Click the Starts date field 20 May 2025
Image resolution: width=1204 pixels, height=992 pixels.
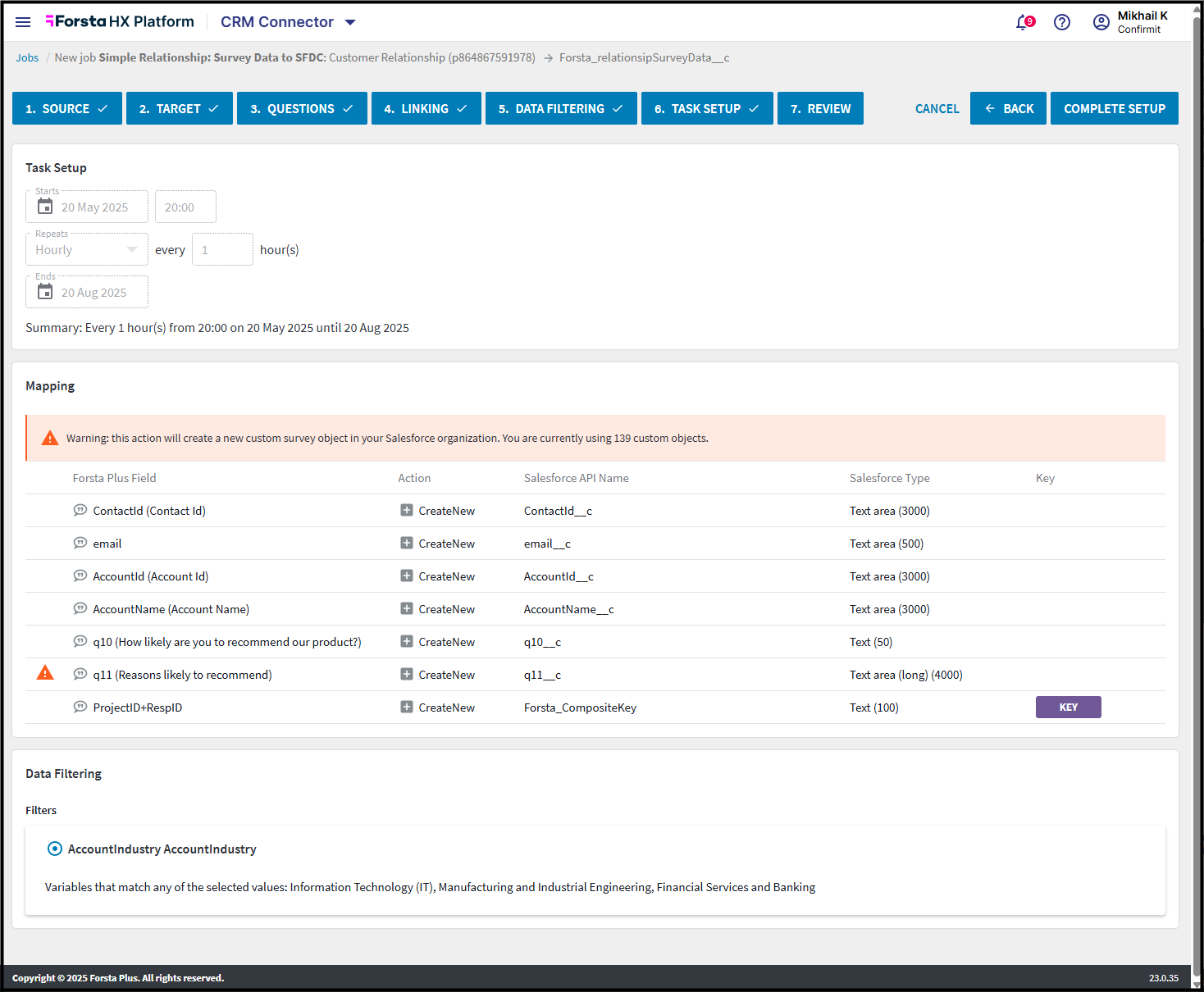(87, 207)
